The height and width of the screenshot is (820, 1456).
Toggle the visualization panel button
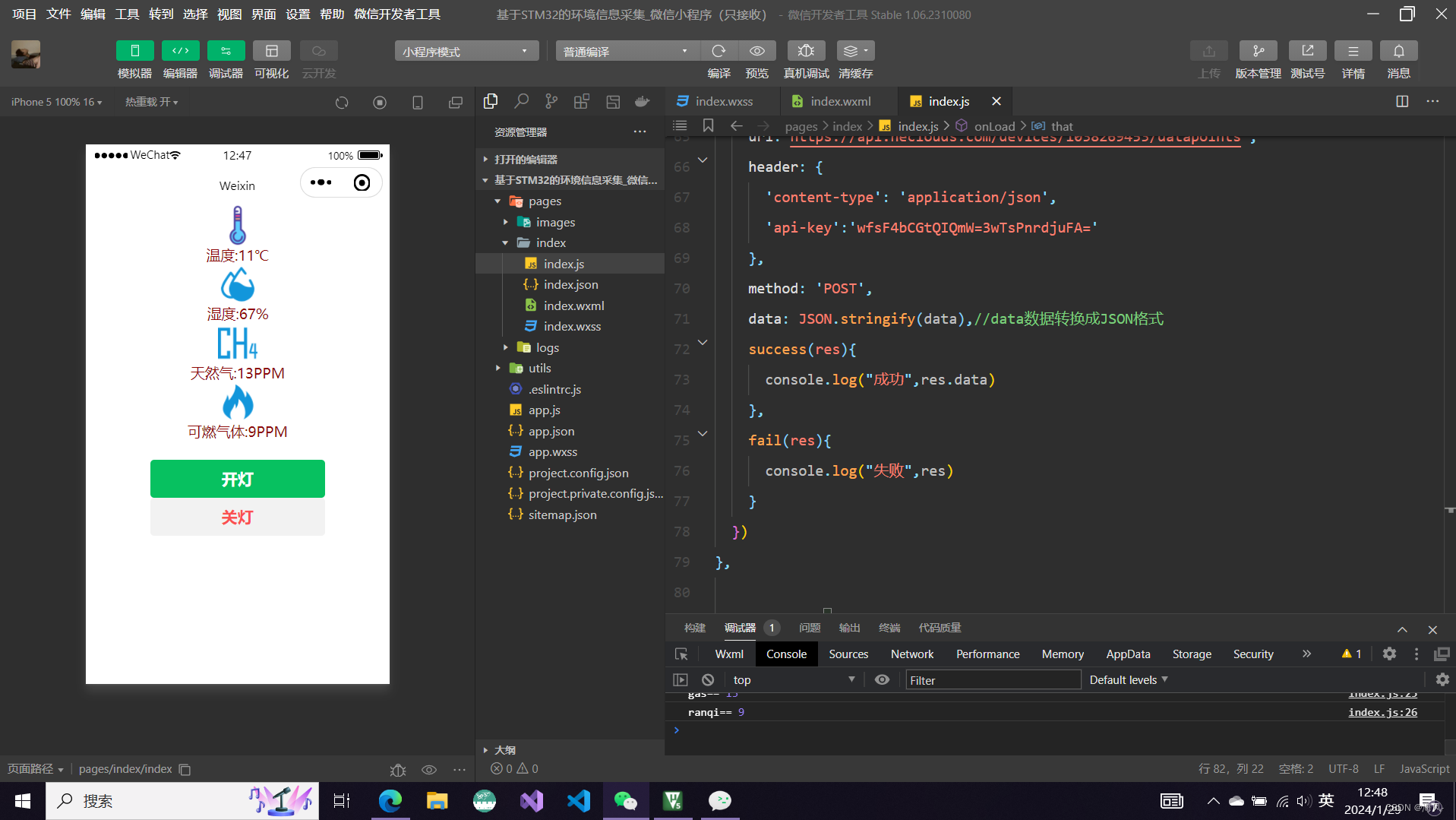click(271, 51)
